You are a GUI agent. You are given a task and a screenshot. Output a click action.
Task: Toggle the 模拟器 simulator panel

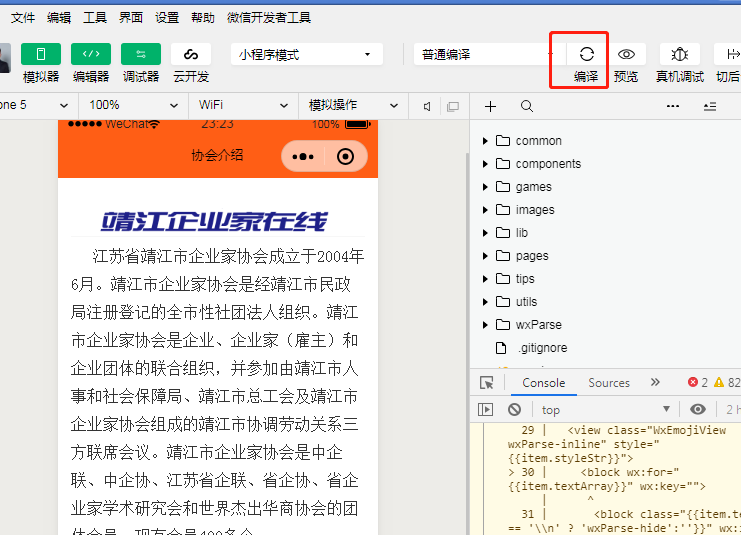point(41,55)
